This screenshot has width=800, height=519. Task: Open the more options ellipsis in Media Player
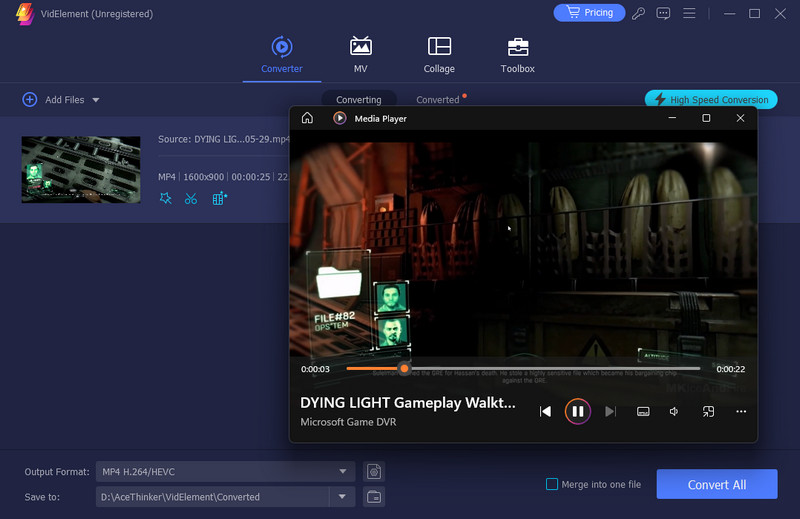[x=741, y=411]
